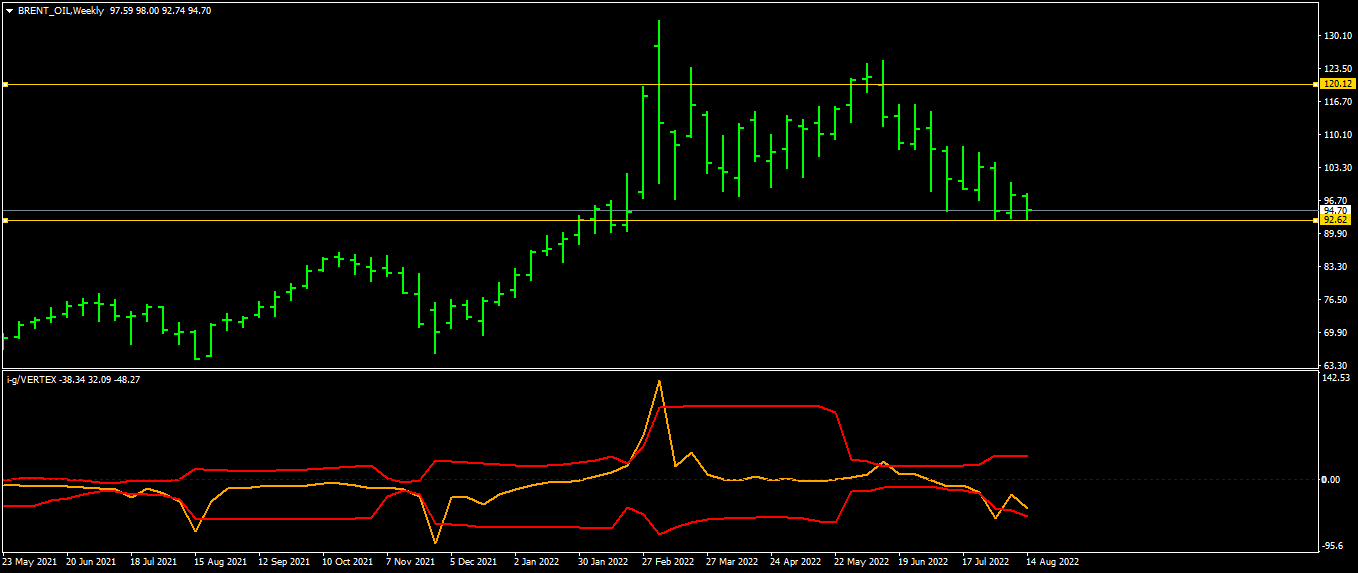Click the 24 Apr 2022 date label
The image size is (1358, 573).
796,562
